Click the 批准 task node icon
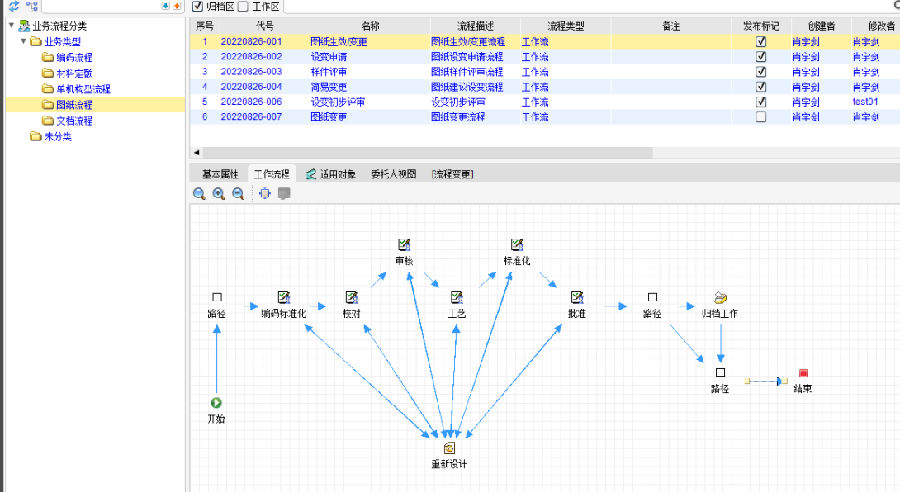The image size is (900, 492). coord(577,297)
